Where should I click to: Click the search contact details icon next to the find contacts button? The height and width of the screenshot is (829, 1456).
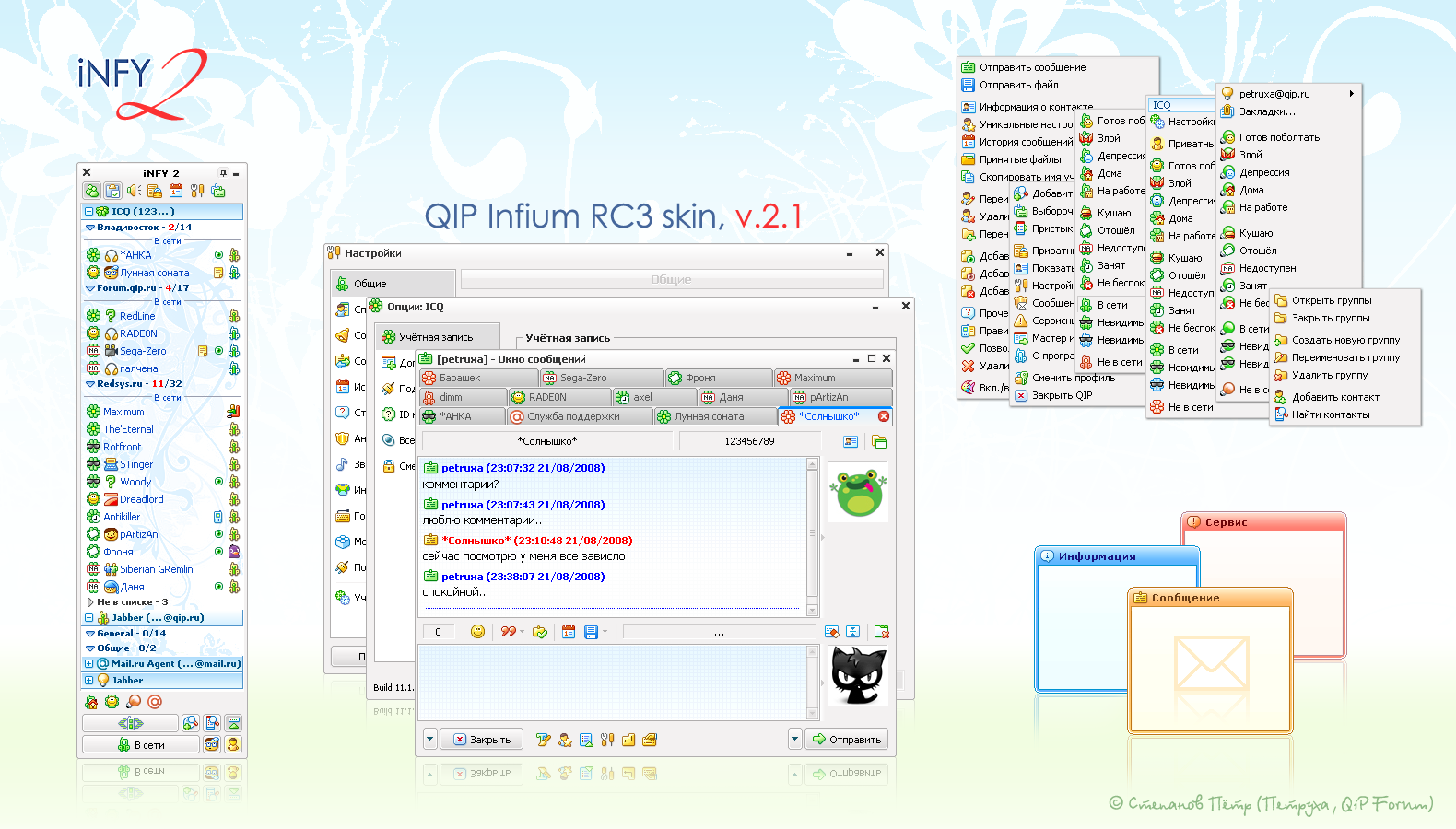tap(212, 723)
